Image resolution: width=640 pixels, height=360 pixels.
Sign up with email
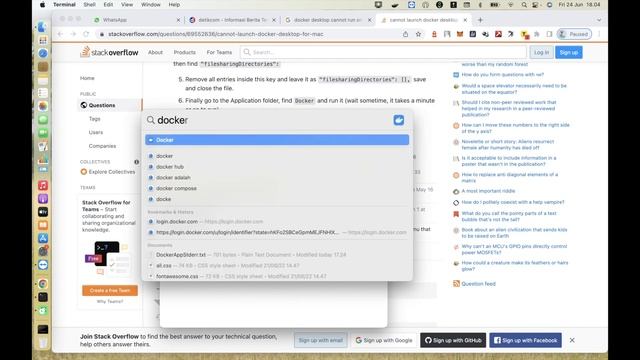coord(320,340)
